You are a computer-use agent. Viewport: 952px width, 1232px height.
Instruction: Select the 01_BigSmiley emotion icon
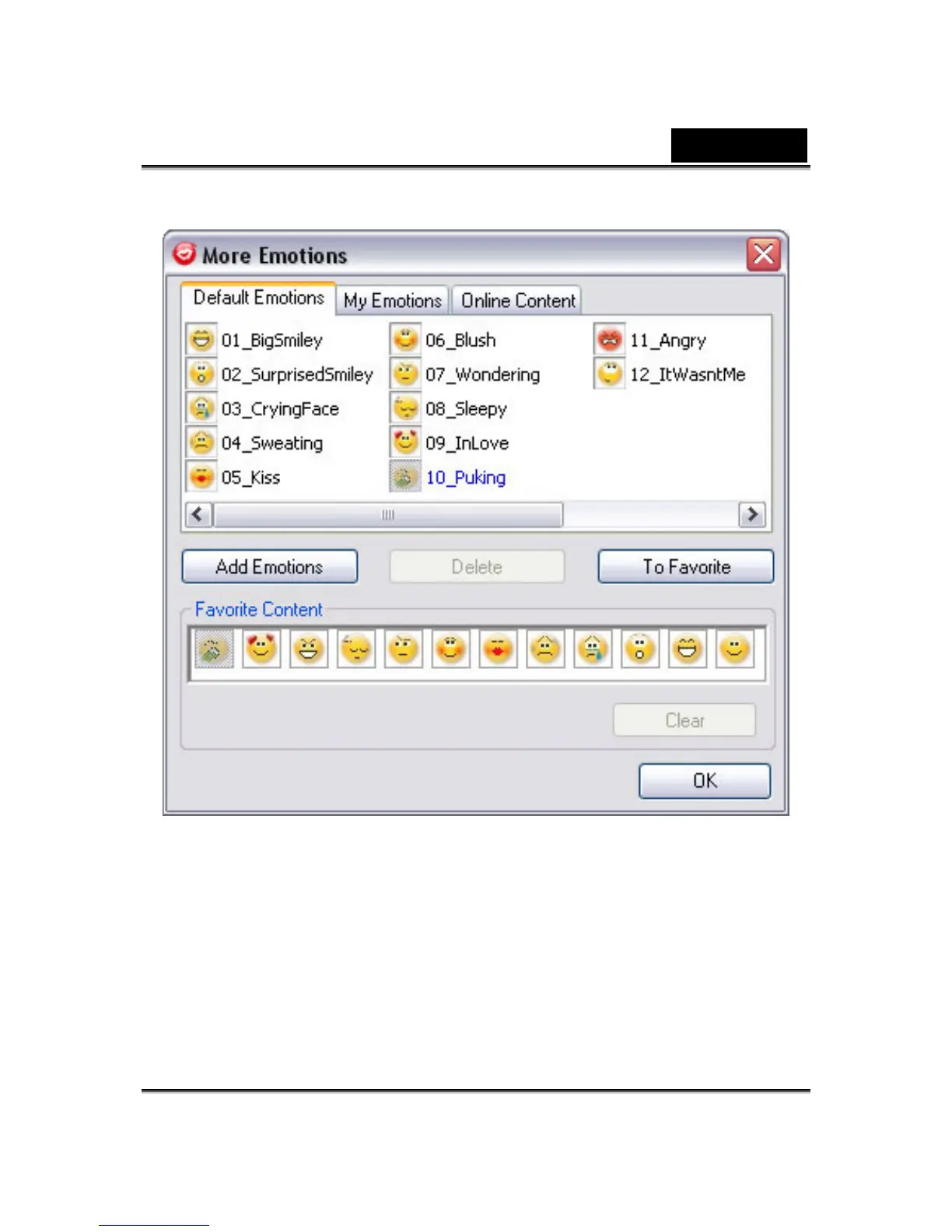pos(201,340)
